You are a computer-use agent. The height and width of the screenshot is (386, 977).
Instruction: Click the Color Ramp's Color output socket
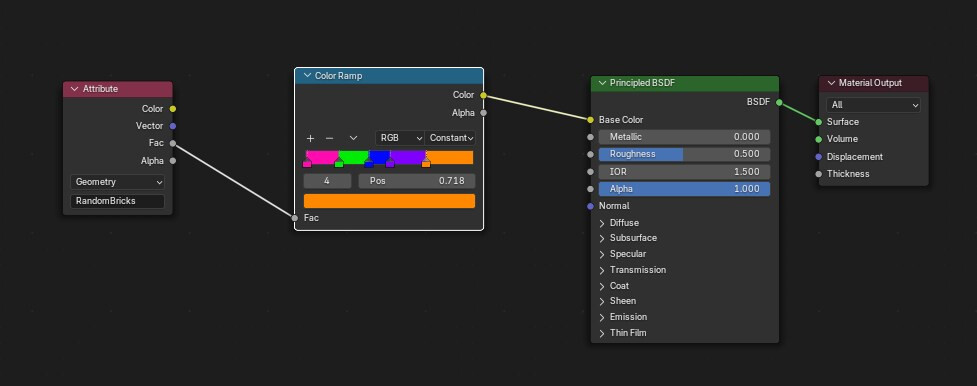pyautogui.click(x=484, y=95)
